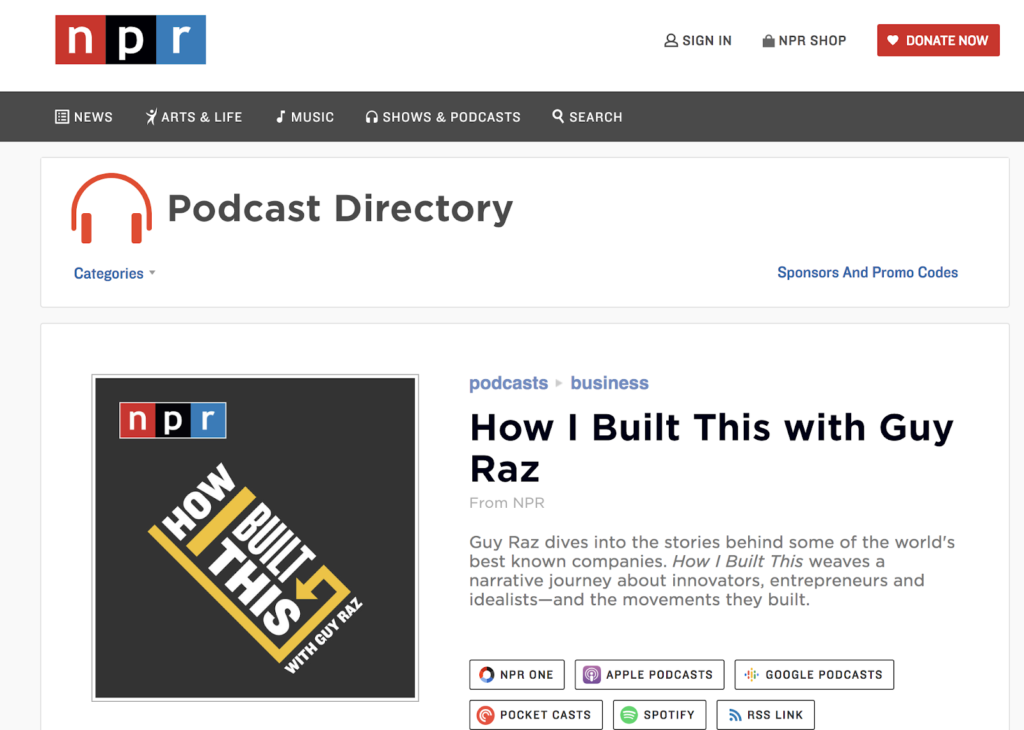The height and width of the screenshot is (730, 1024).
Task: Select News in the navigation bar
Action: click(x=84, y=116)
